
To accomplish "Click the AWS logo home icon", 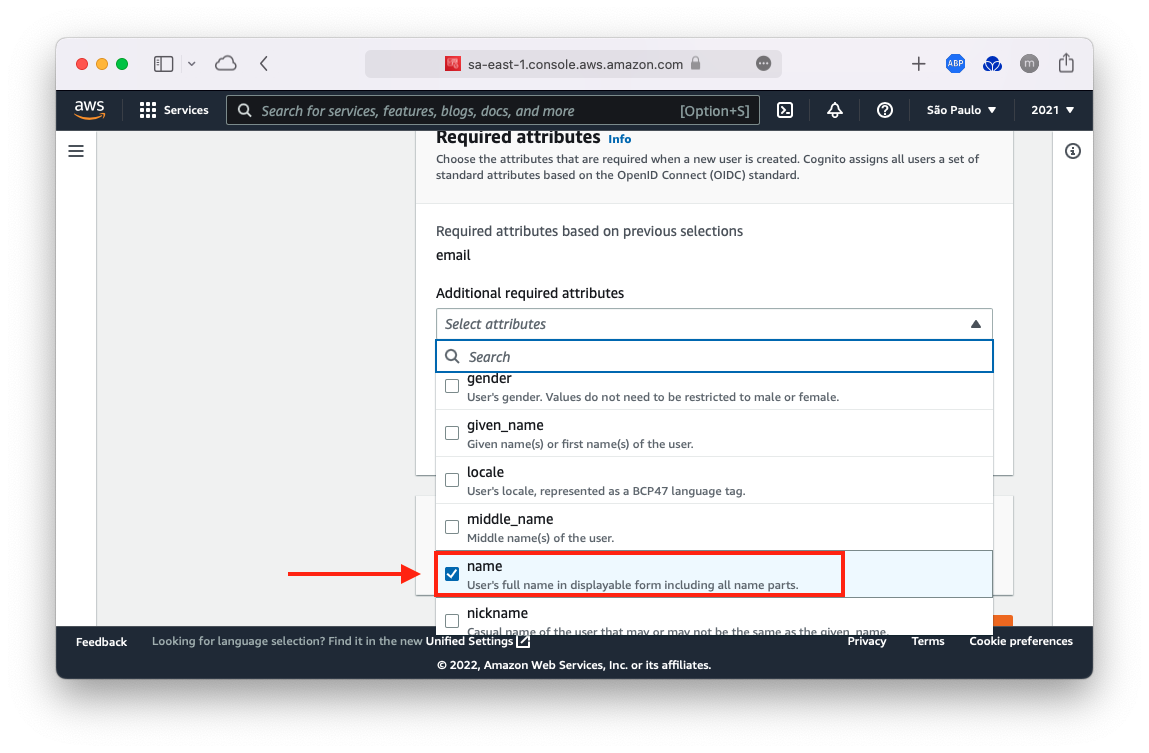I will pos(89,110).
